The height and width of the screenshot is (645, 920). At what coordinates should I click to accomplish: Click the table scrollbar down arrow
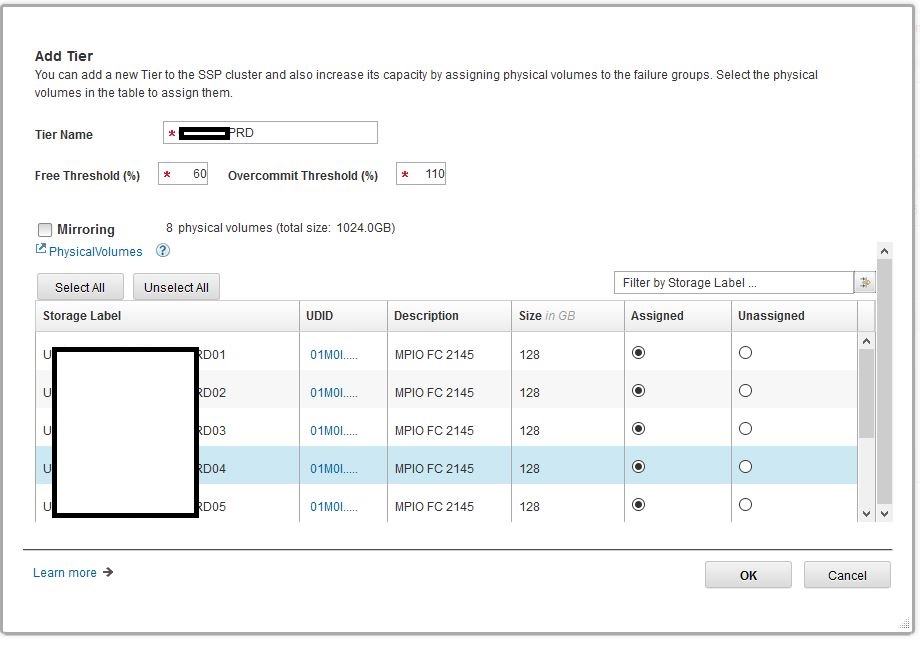pos(867,513)
